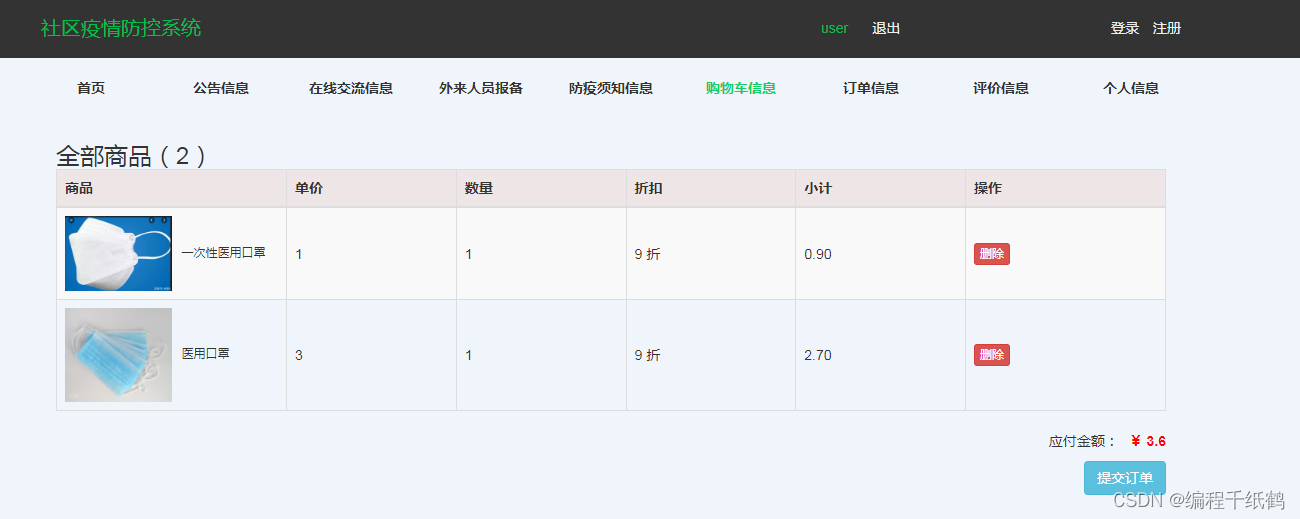Image resolution: width=1300 pixels, height=519 pixels.
Task: Click the 一次性医用口罩 product name
Action: (x=224, y=253)
